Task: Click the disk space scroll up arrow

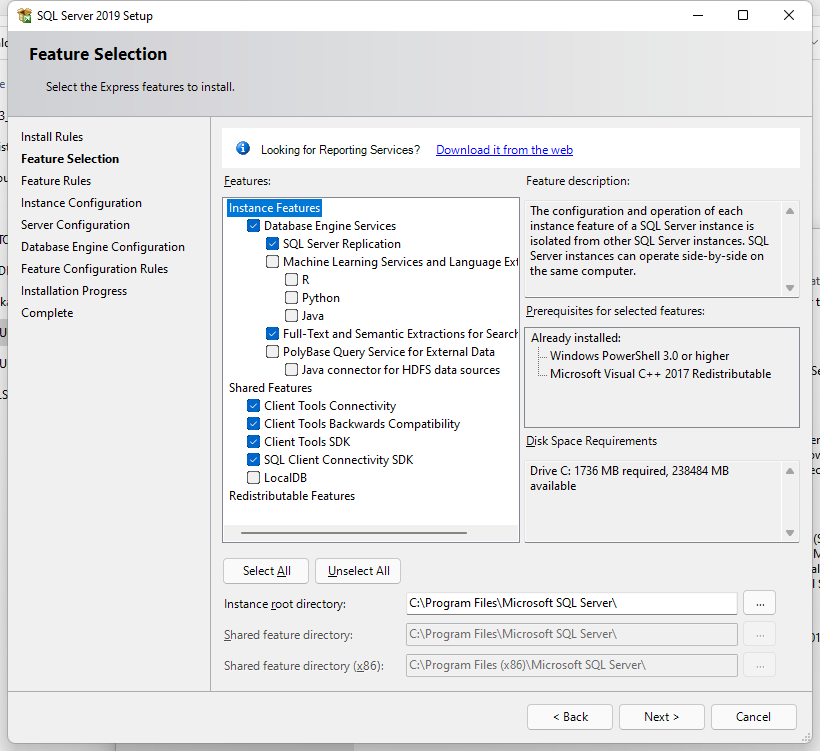Action: 790,471
